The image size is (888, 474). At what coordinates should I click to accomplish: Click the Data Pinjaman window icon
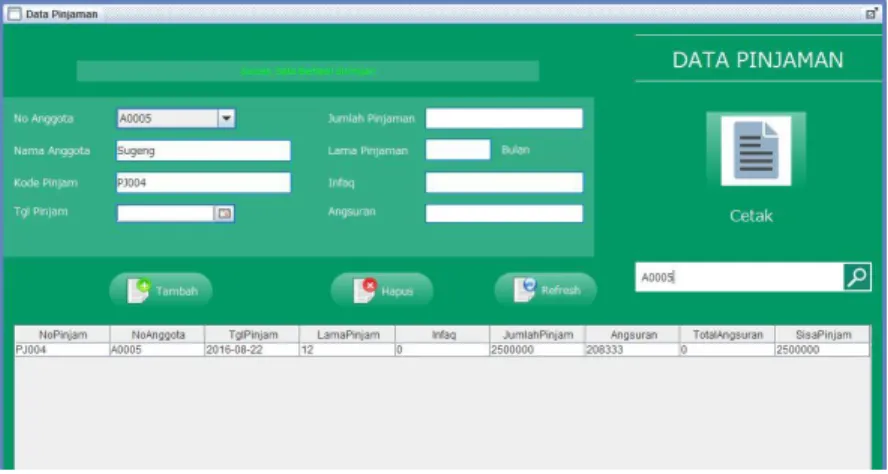(15, 14)
